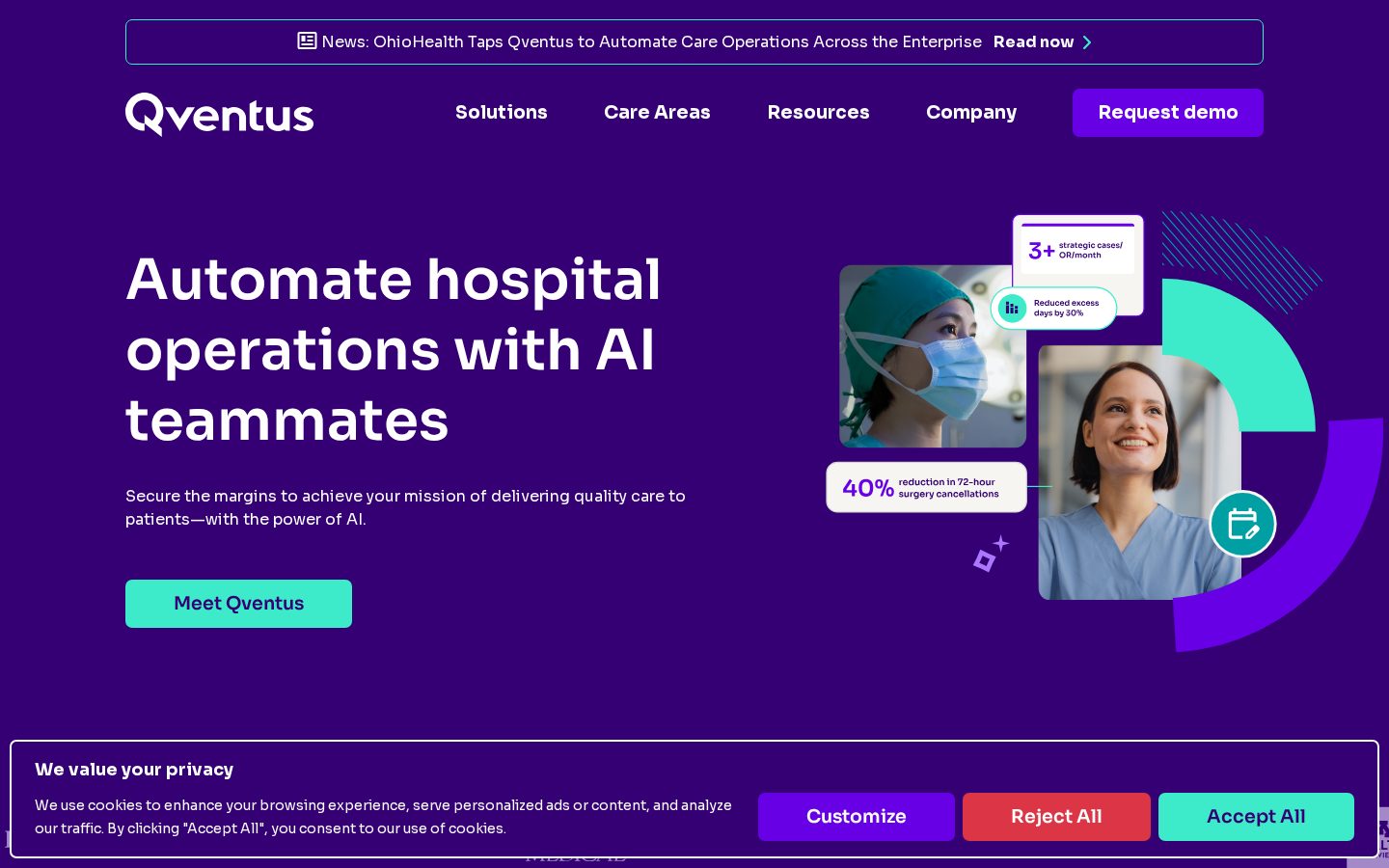Click the cookie consent description text

click(383, 817)
